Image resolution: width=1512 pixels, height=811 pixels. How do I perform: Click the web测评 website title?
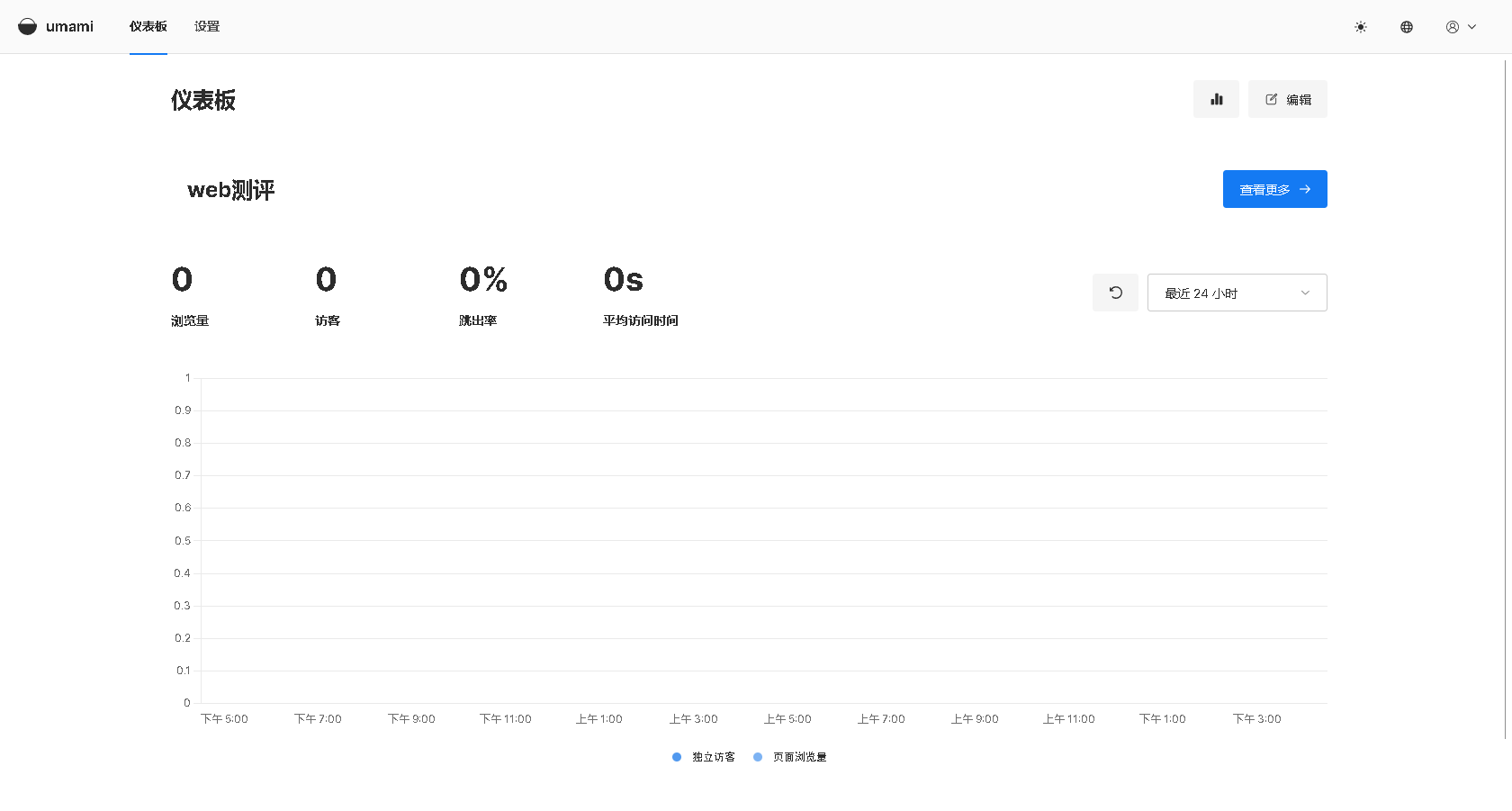tap(231, 190)
